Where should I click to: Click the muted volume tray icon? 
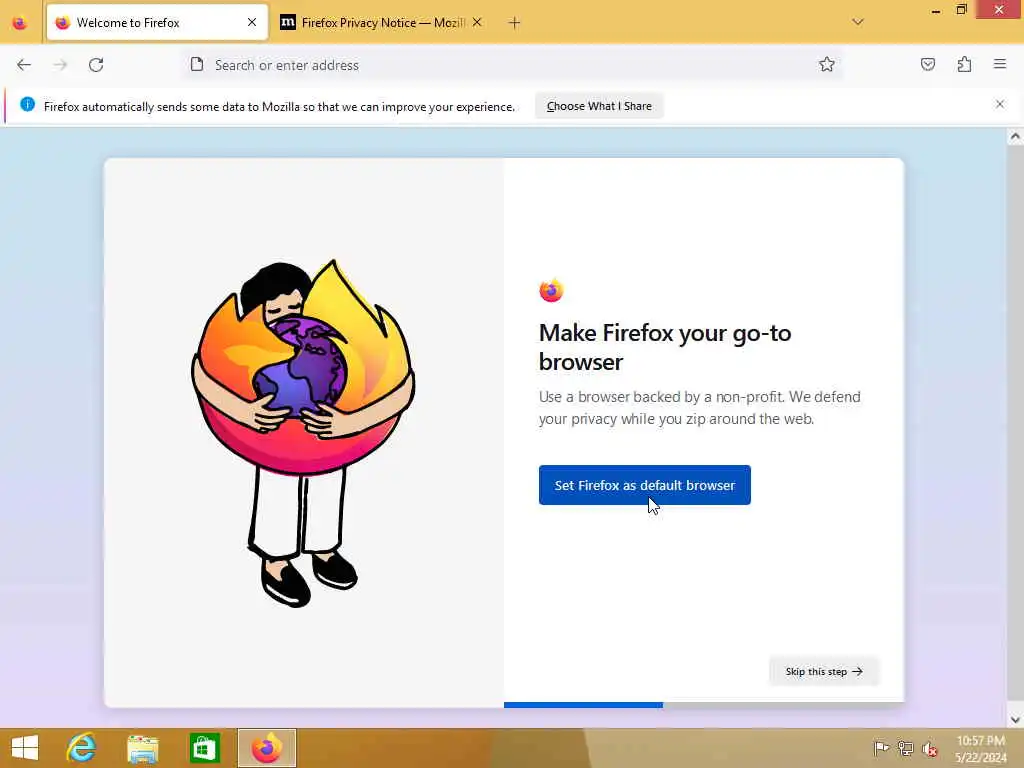click(x=930, y=749)
